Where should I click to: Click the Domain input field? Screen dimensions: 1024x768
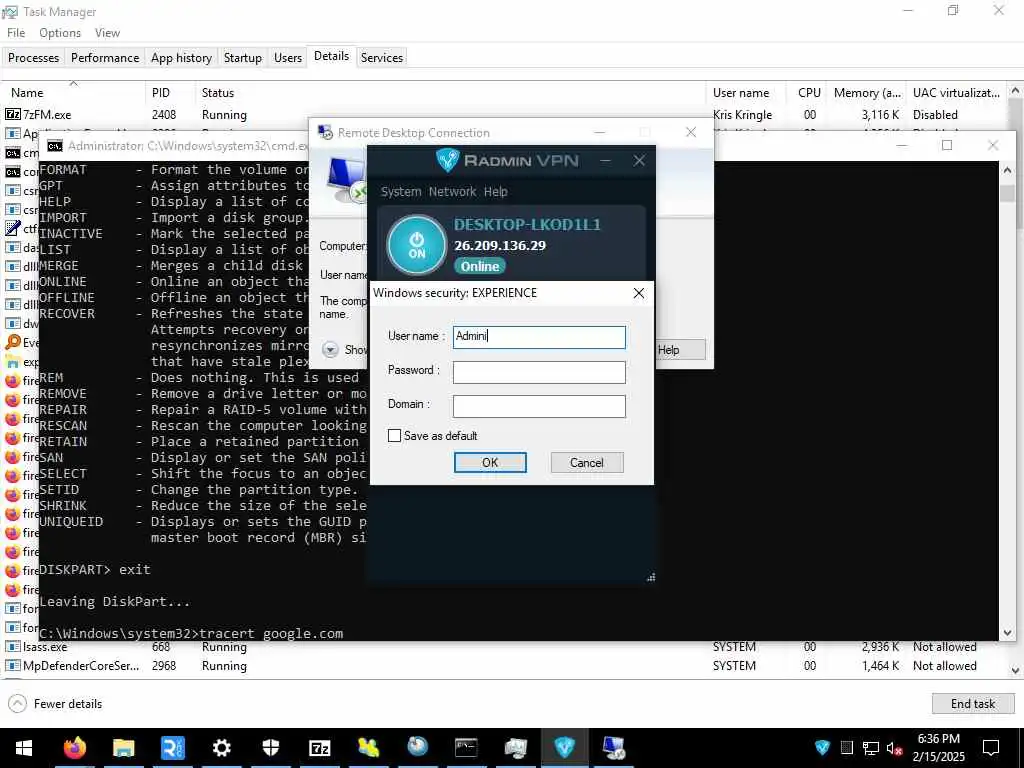coord(539,406)
